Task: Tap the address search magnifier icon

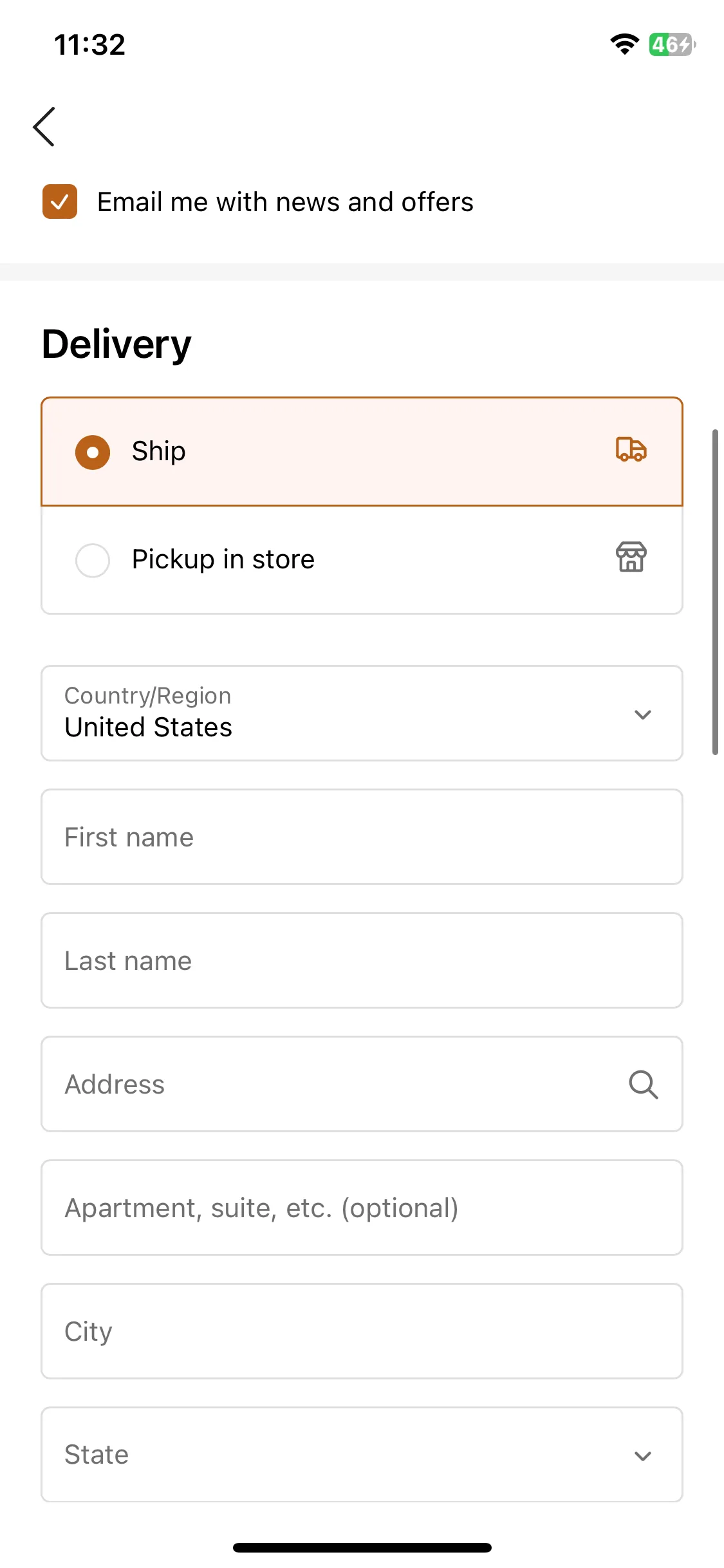Action: (643, 1085)
